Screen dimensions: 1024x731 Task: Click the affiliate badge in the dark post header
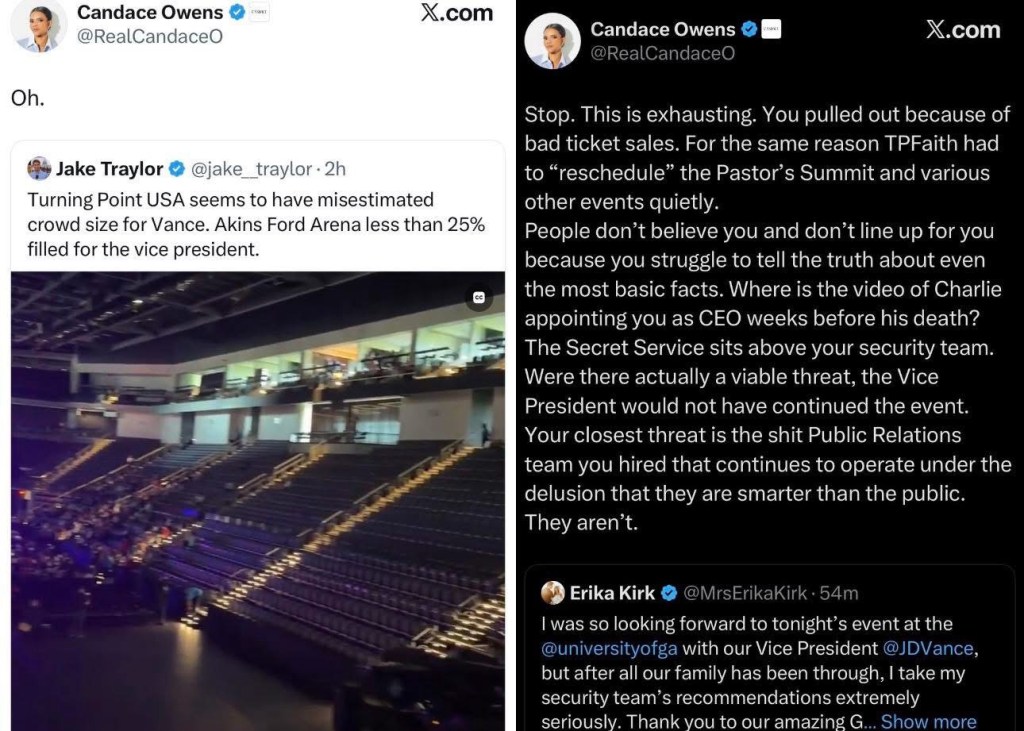[x=771, y=30]
